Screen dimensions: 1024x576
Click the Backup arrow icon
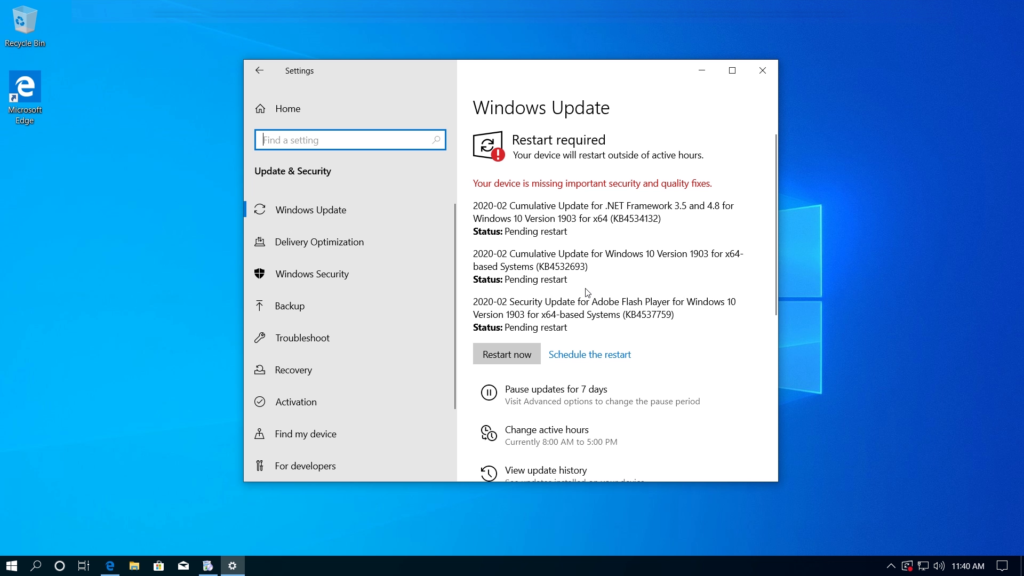[x=259, y=306]
